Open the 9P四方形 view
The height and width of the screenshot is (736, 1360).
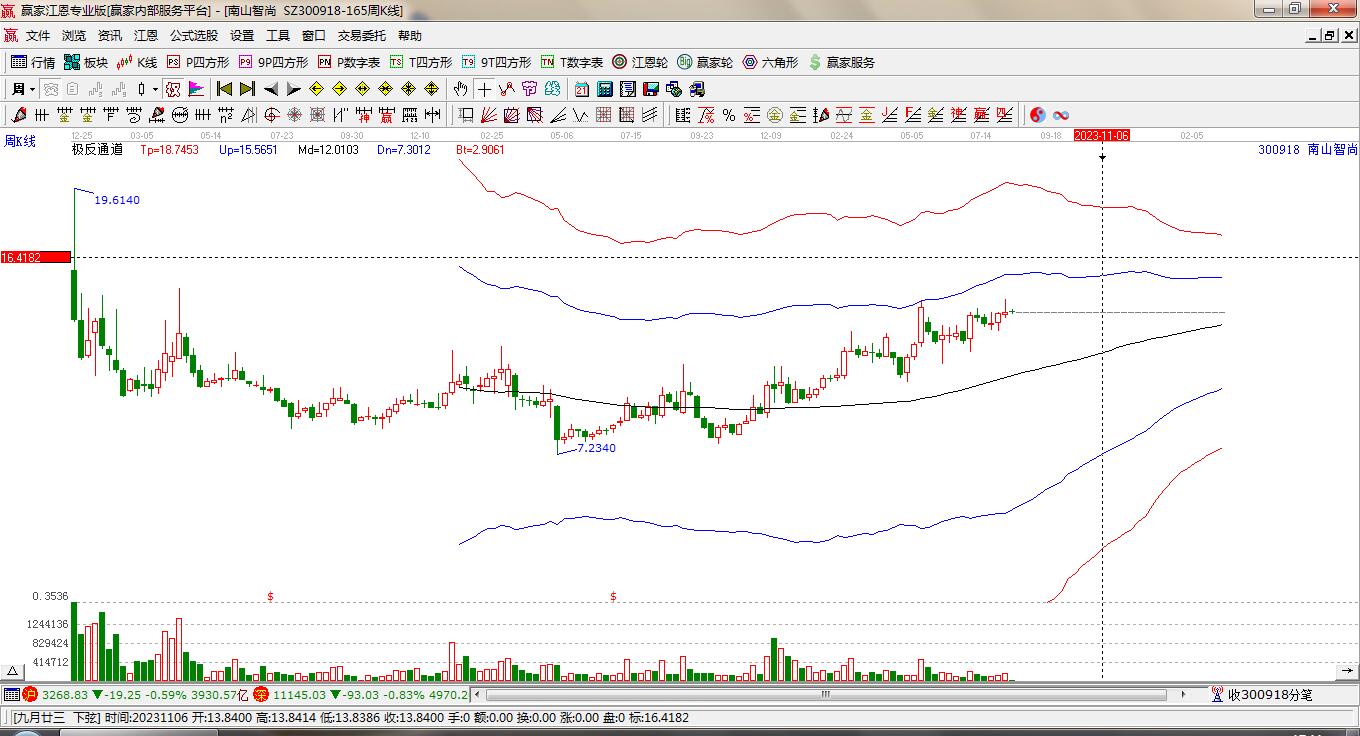(x=273, y=62)
